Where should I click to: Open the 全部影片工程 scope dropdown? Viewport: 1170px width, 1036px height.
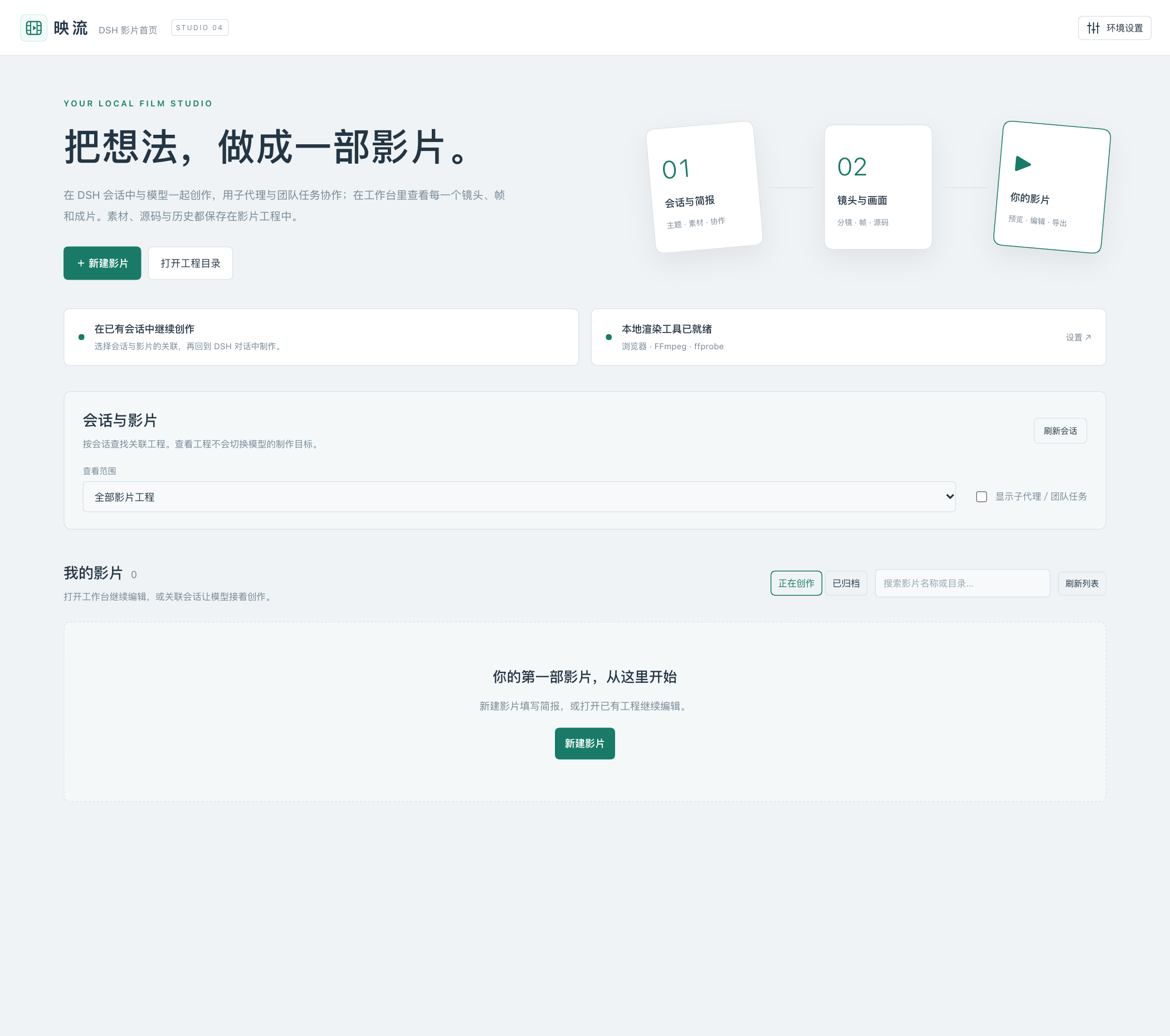519,497
